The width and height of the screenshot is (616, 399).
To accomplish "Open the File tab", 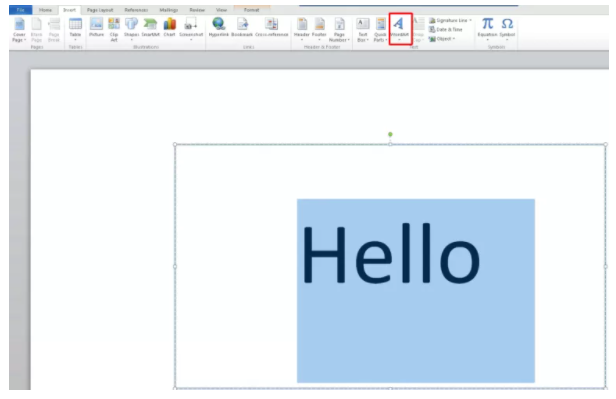I will 20,10.
